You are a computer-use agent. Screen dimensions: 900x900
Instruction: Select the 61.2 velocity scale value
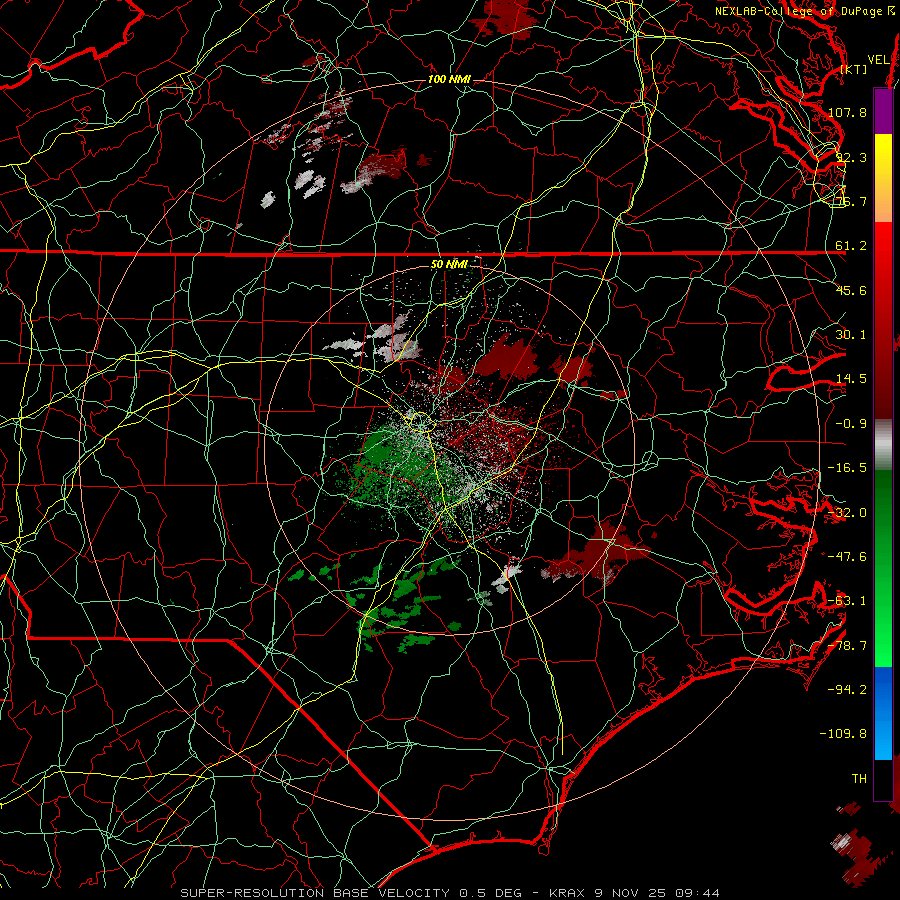851,246
